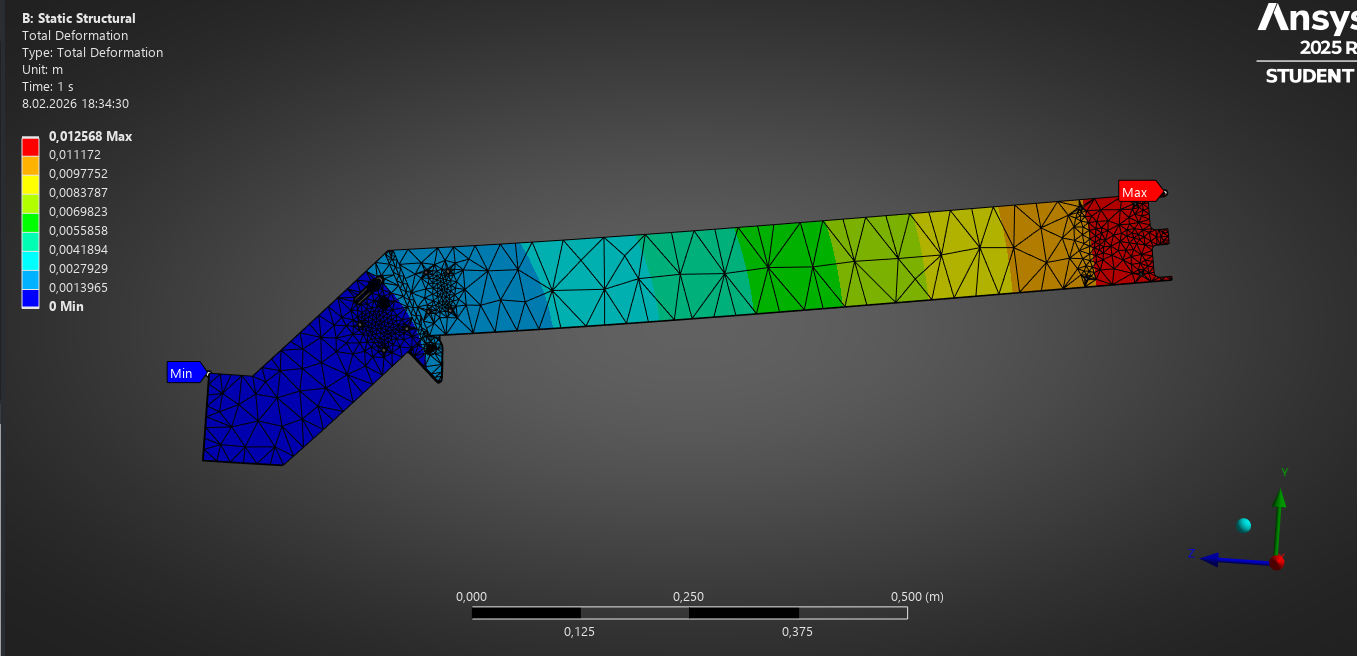Click the red X axis sphere on triad

coord(1277,562)
